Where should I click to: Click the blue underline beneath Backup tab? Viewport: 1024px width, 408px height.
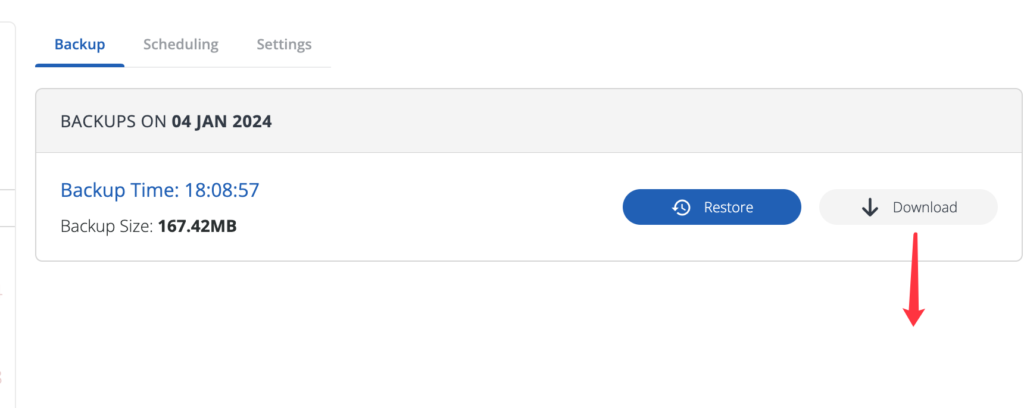tap(80, 65)
